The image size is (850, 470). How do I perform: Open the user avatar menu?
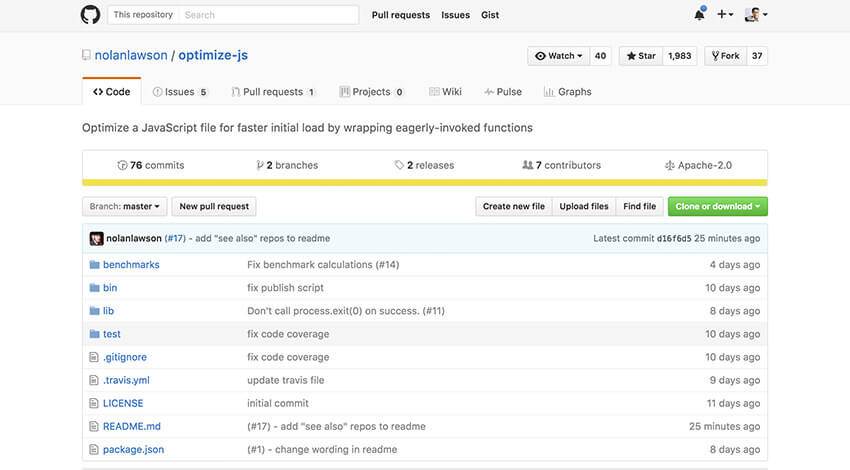pos(756,15)
